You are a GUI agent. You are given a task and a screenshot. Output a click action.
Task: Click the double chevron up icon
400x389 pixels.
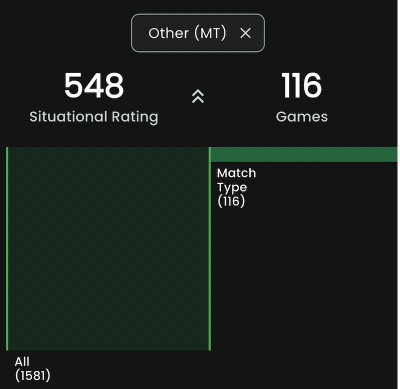198,96
